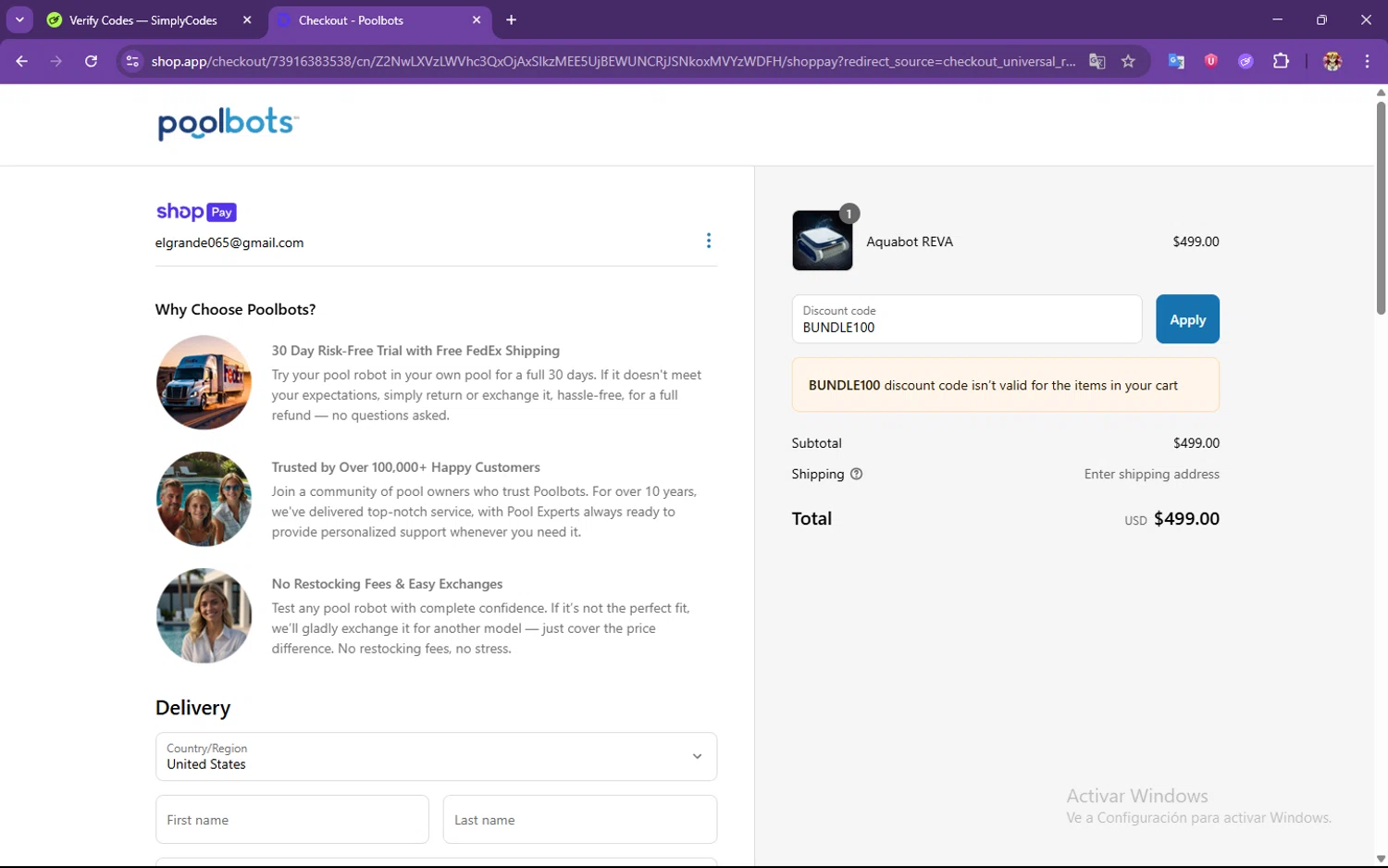Click the Discount code input field
1388x868 pixels.
pos(967,319)
